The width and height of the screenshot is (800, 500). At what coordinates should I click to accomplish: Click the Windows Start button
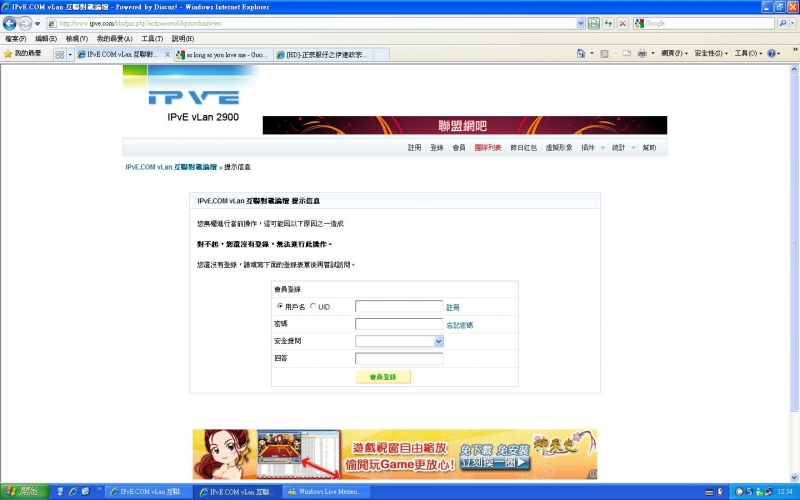click(24, 492)
